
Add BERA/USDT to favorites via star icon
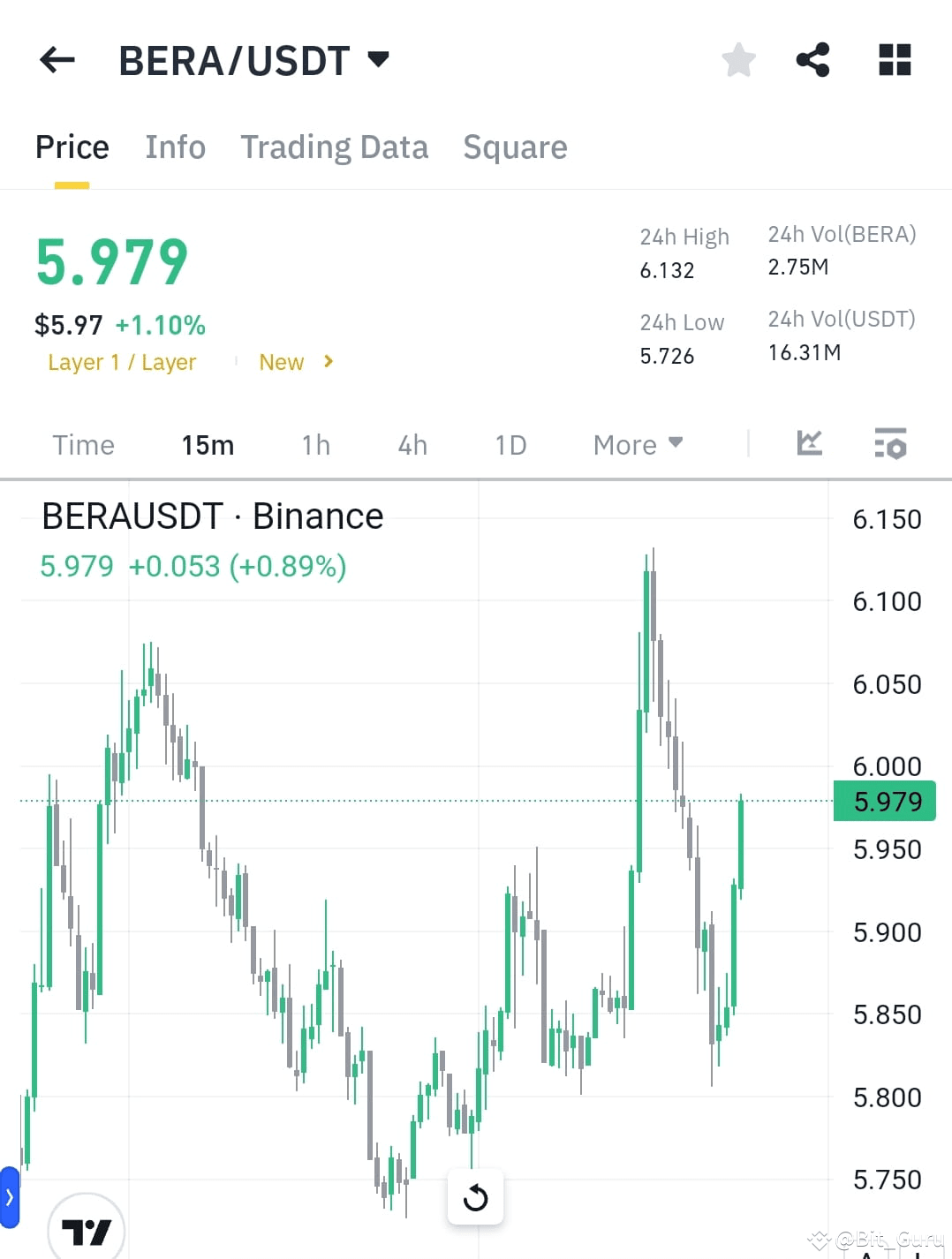738,59
